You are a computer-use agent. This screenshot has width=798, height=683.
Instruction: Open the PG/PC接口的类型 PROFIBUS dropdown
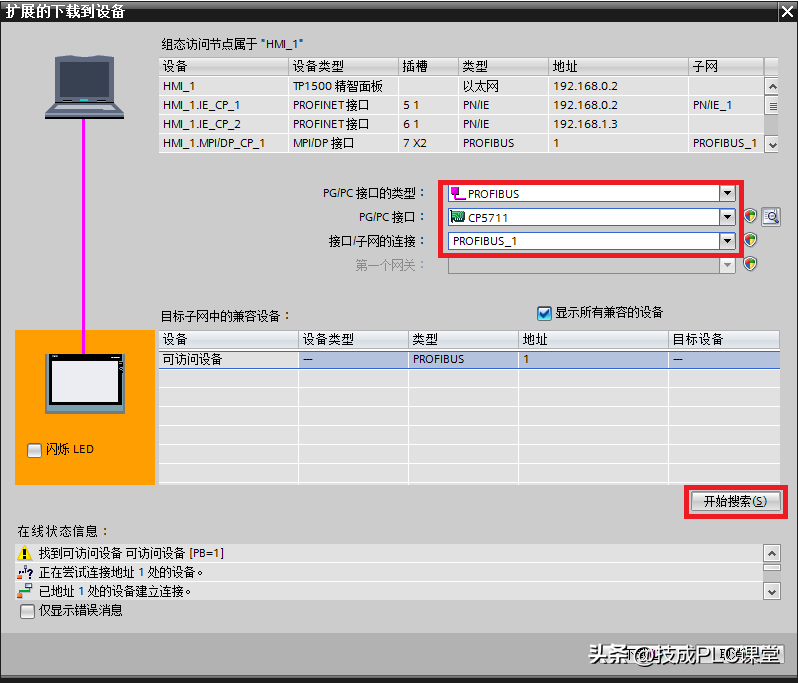point(727,194)
